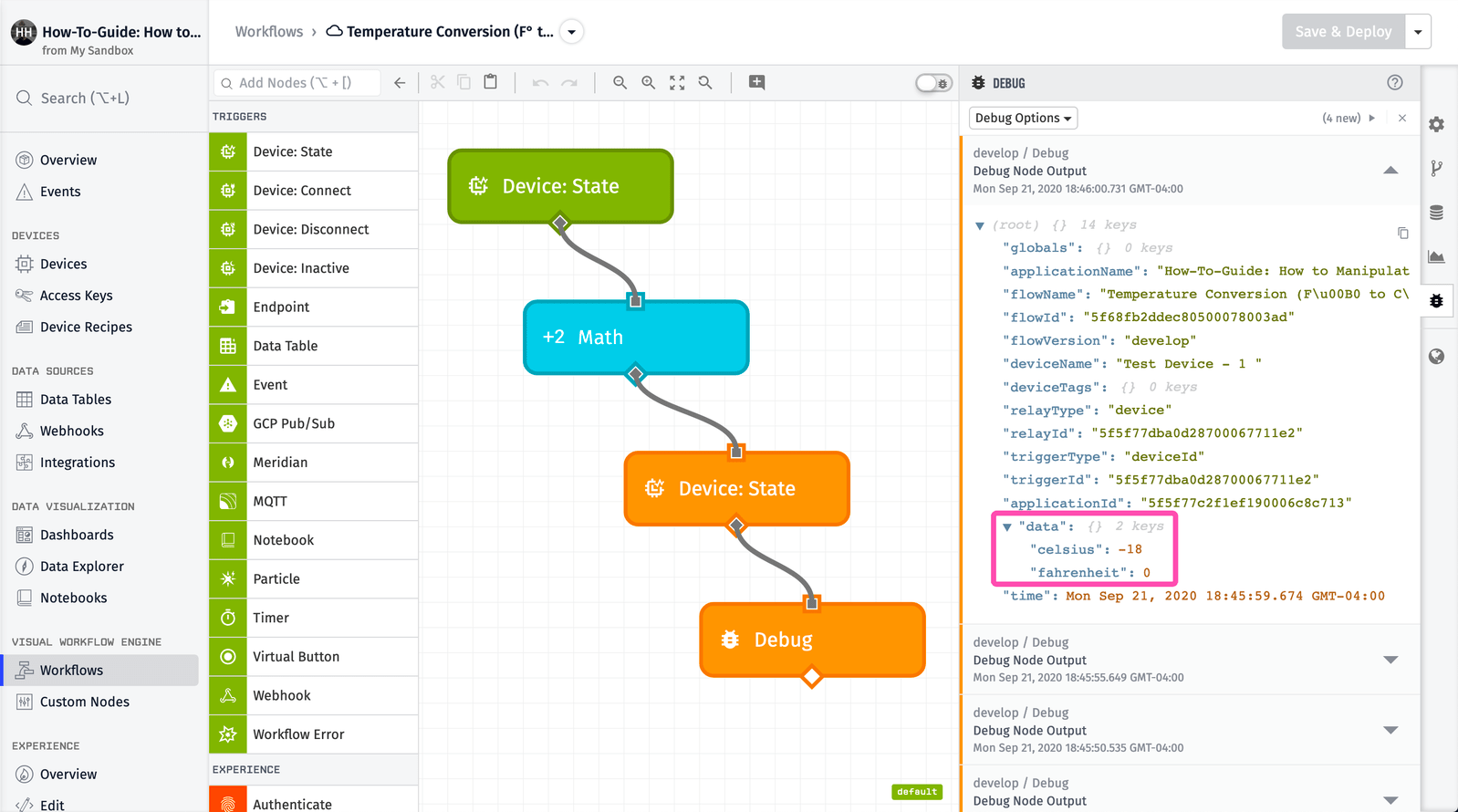Click the Save & Deploy button
1458x812 pixels.
click(x=1343, y=32)
